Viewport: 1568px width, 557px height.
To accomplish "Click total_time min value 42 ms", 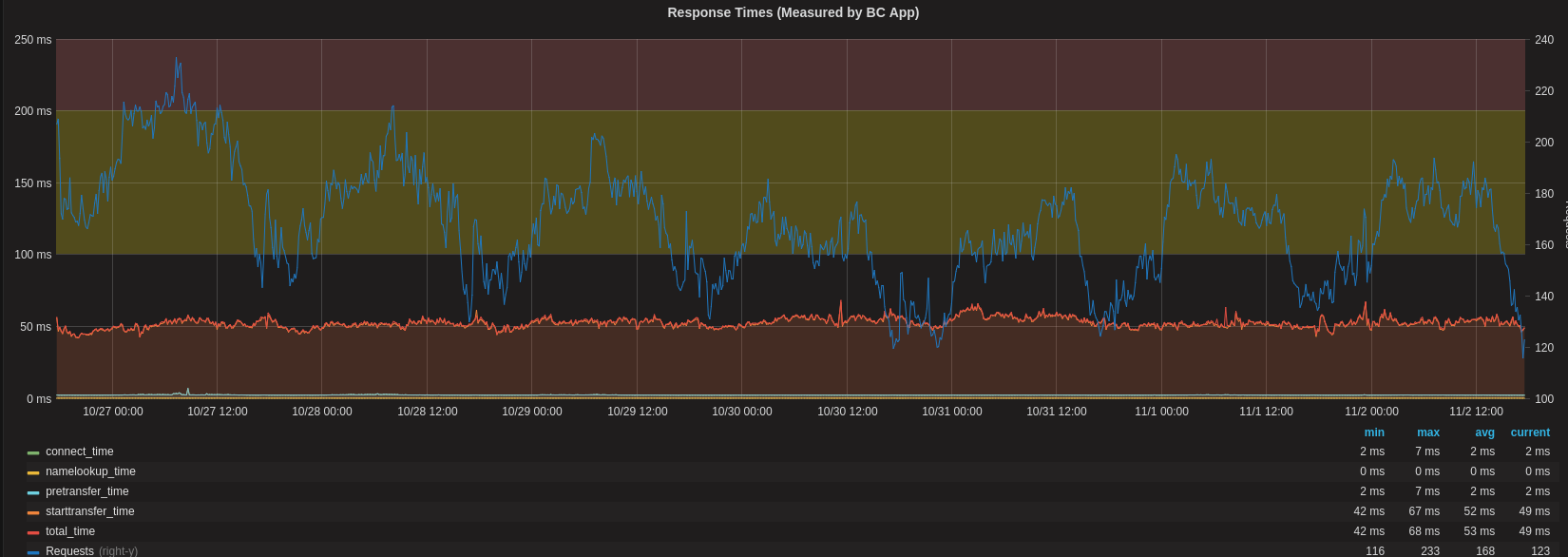I will pyautogui.click(x=1369, y=531).
